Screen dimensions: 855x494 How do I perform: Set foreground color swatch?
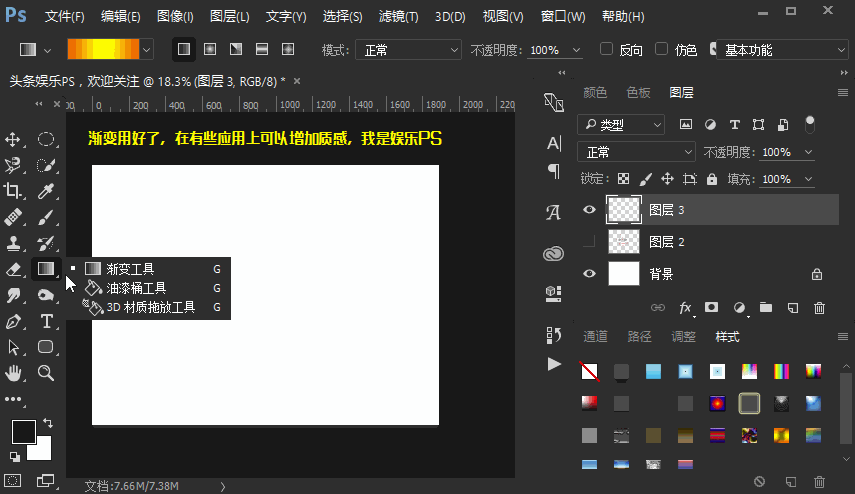(23, 432)
